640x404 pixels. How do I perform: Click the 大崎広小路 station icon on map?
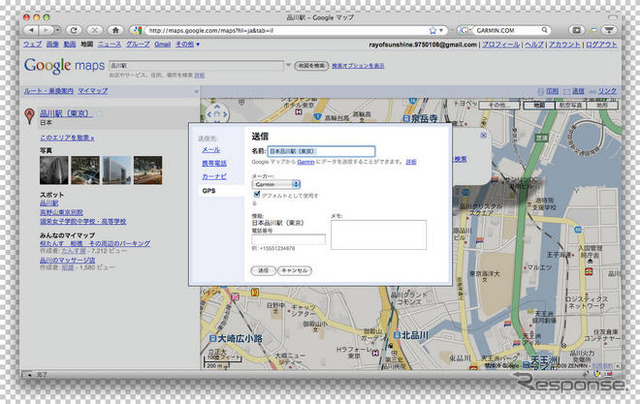click(x=213, y=338)
